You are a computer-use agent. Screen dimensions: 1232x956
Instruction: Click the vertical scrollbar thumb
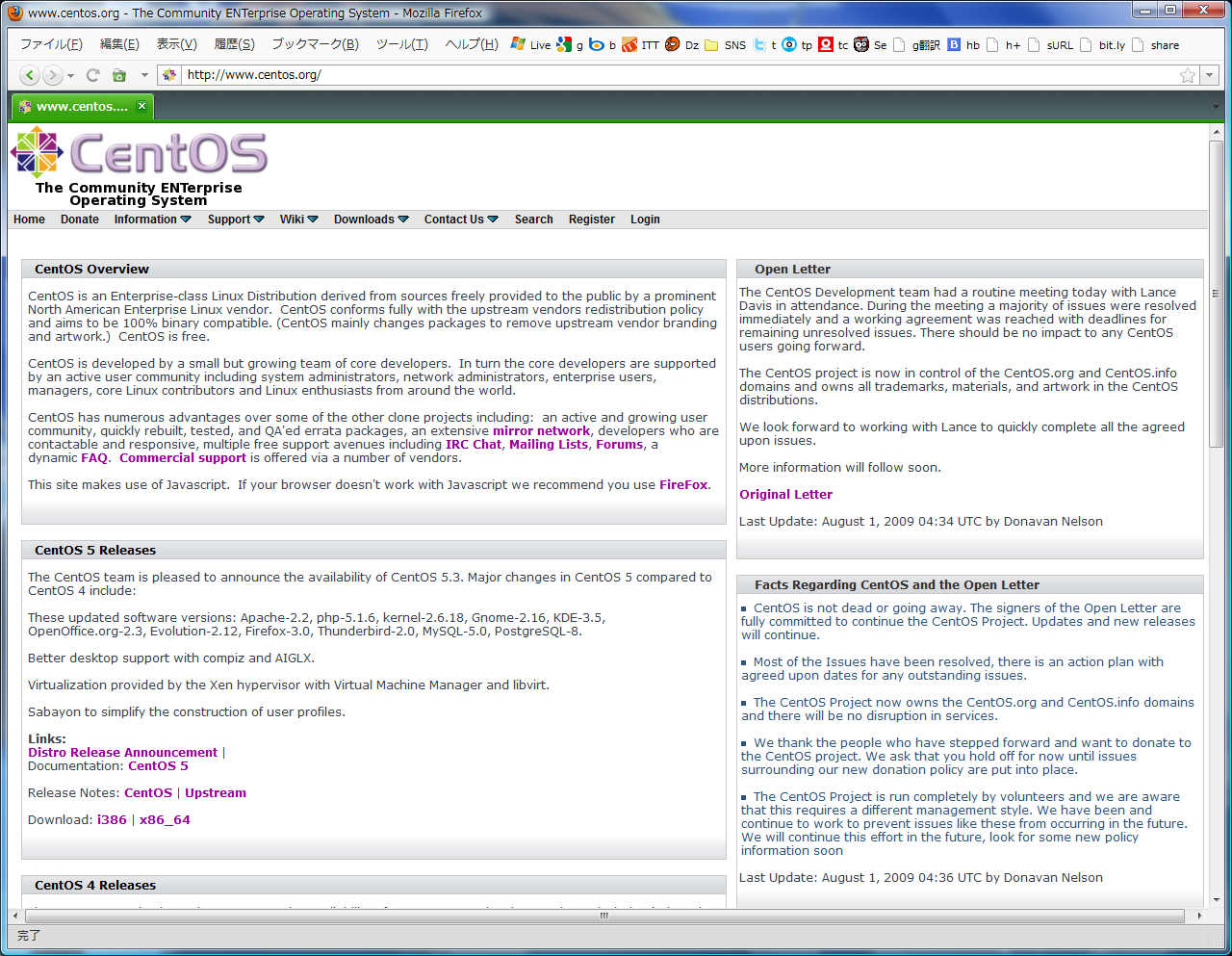[x=1217, y=295]
